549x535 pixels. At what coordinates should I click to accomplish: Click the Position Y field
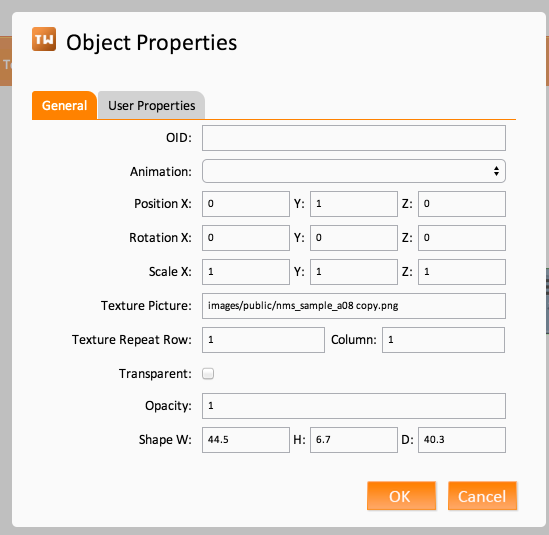coord(354,204)
